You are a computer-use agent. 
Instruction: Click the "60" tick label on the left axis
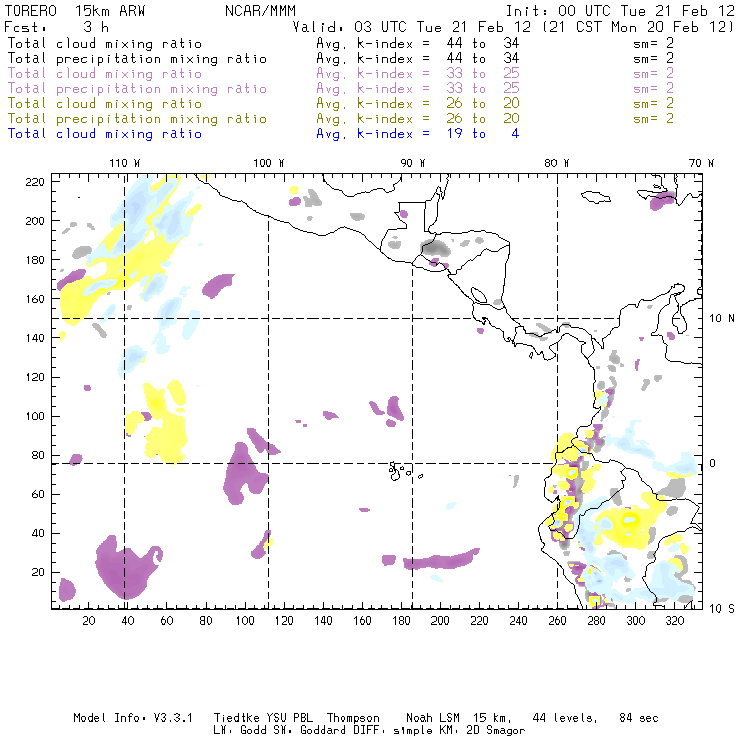tap(38, 495)
